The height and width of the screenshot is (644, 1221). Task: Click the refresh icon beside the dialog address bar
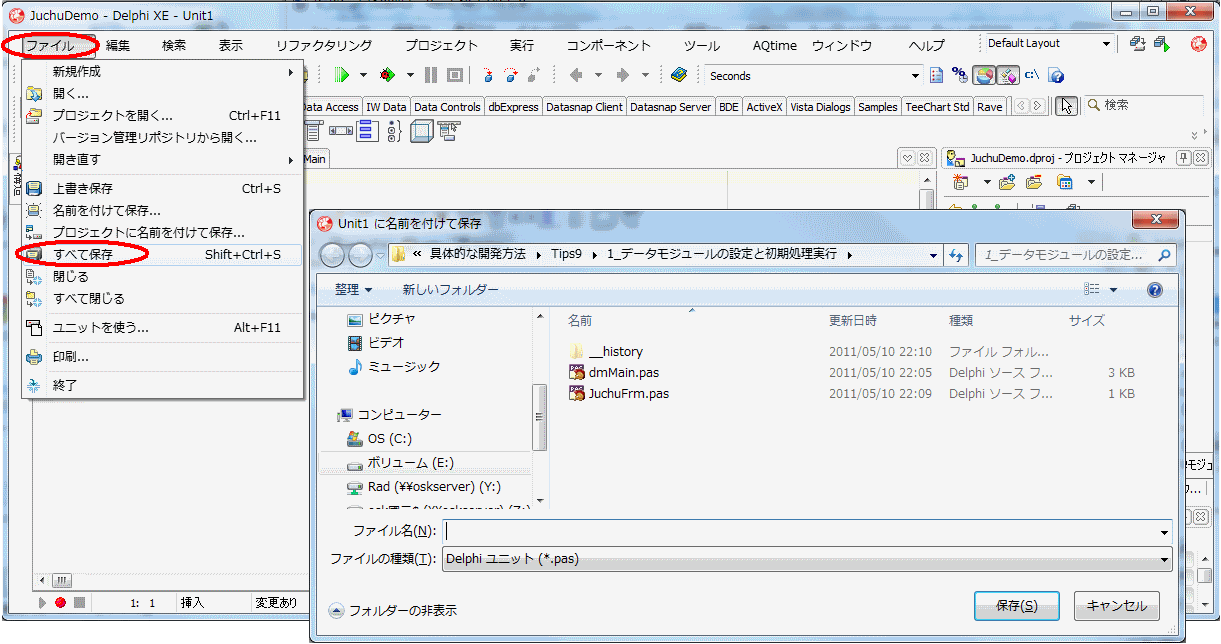tap(957, 255)
